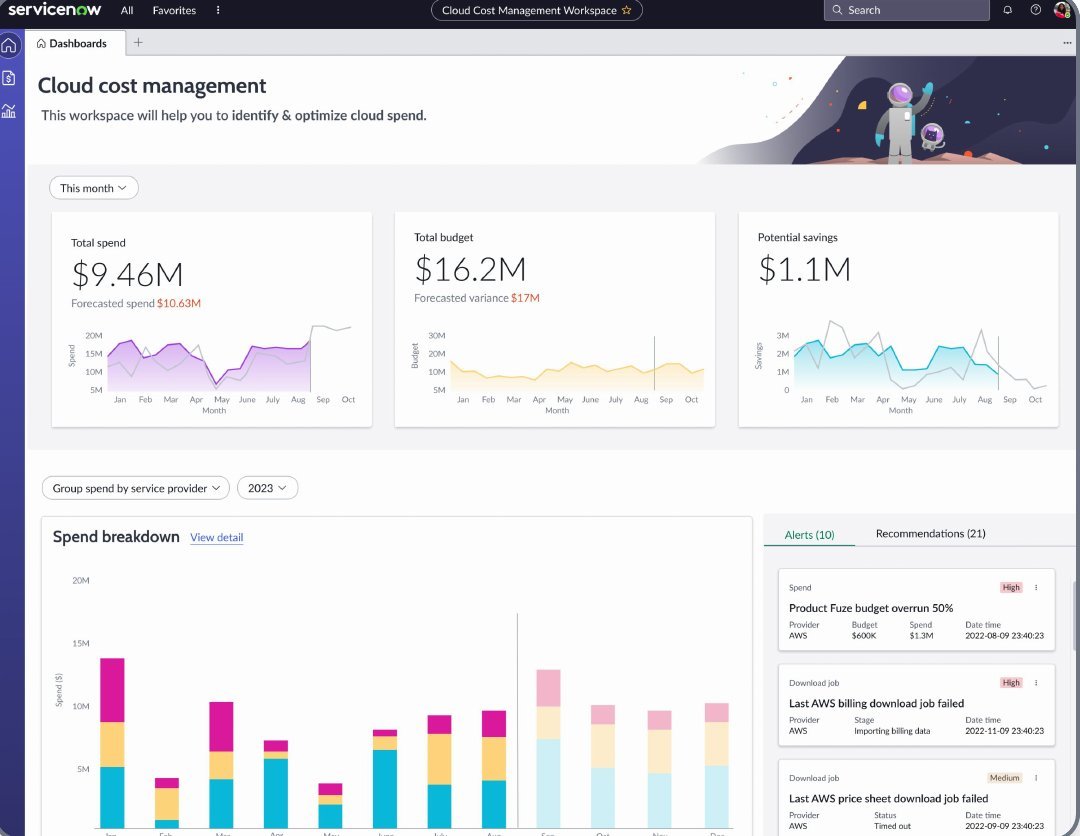The image size is (1080, 836).
Task: Click into the Search field
Action: tap(906, 10)
